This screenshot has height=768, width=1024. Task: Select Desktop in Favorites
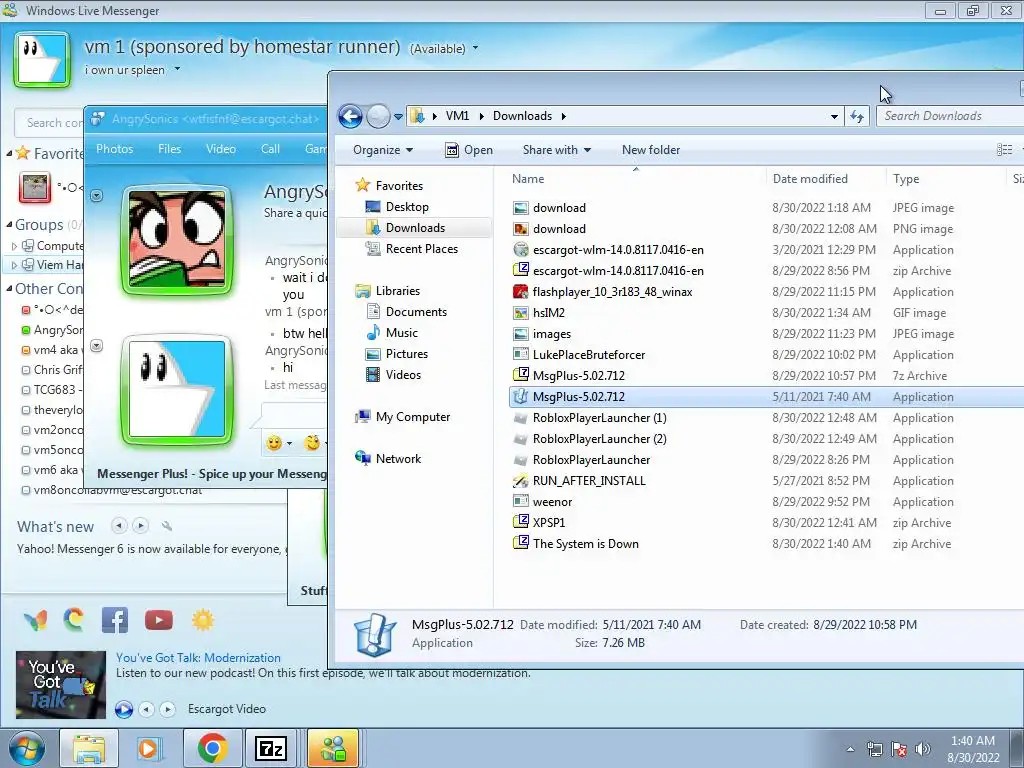point(407,206)
